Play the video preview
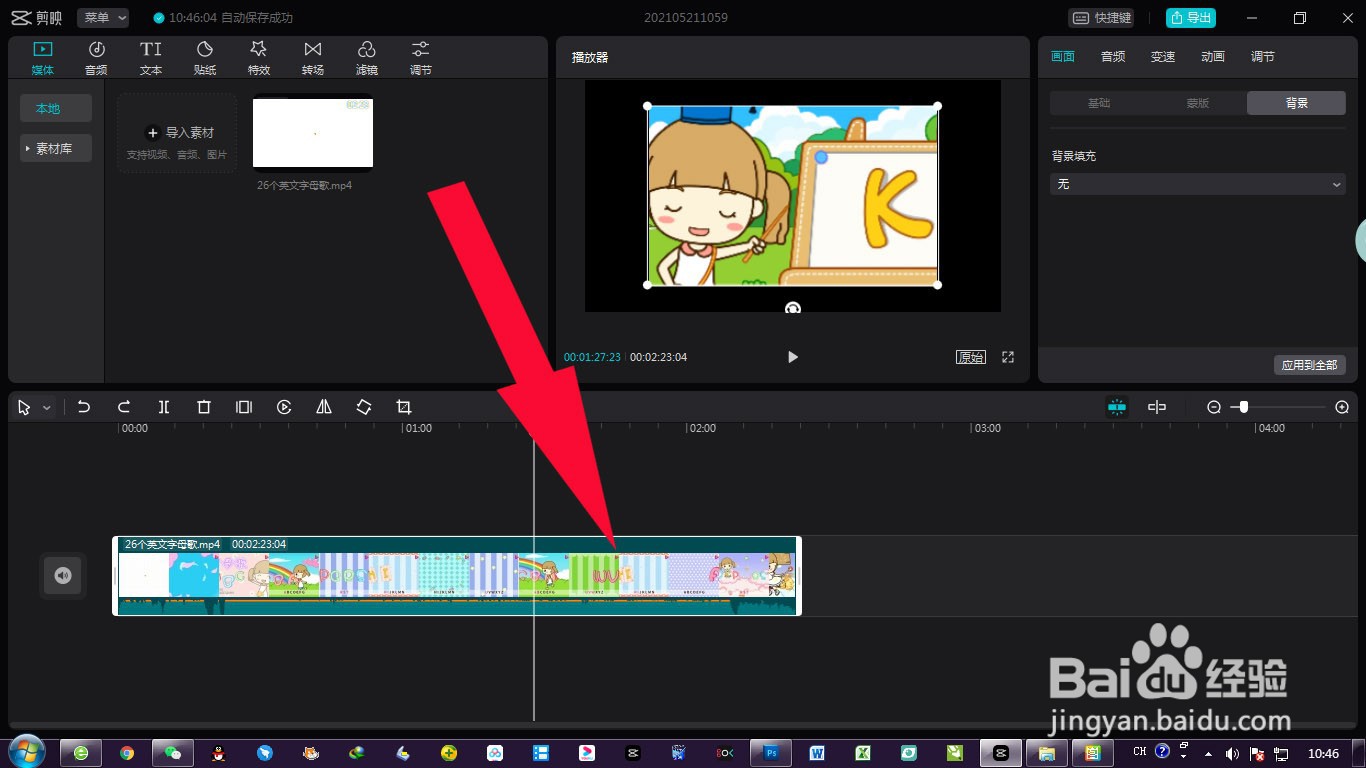Image resolution: width=1366 pixels, height=768 pixels. 792,357
